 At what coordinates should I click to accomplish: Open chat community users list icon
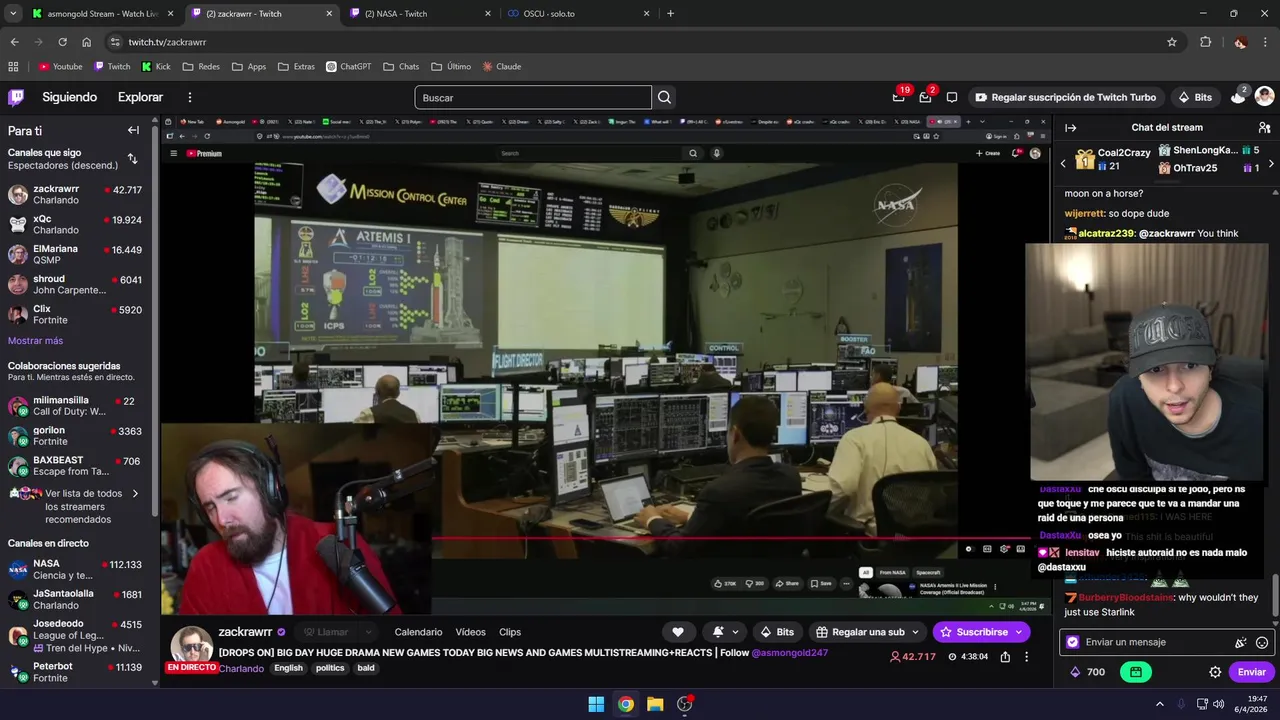click(1264, 128)
